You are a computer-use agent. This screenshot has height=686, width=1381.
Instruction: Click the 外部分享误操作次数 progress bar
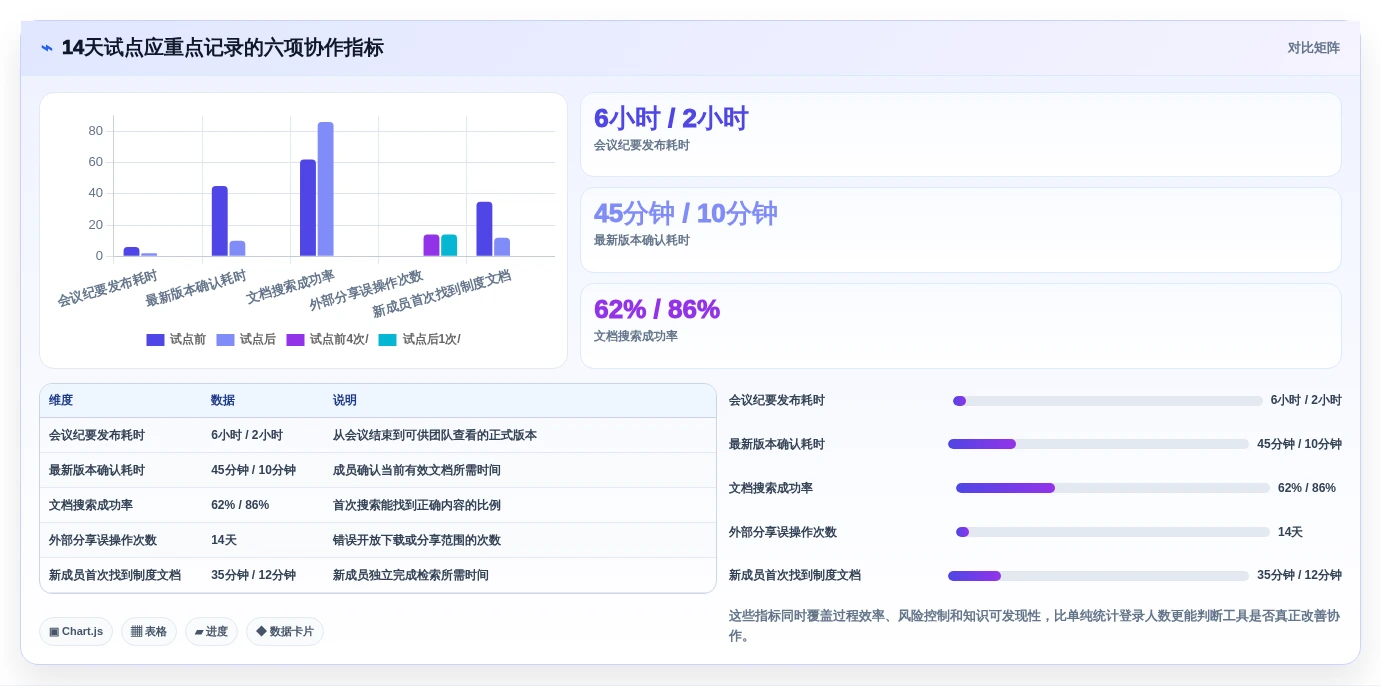1113,532
